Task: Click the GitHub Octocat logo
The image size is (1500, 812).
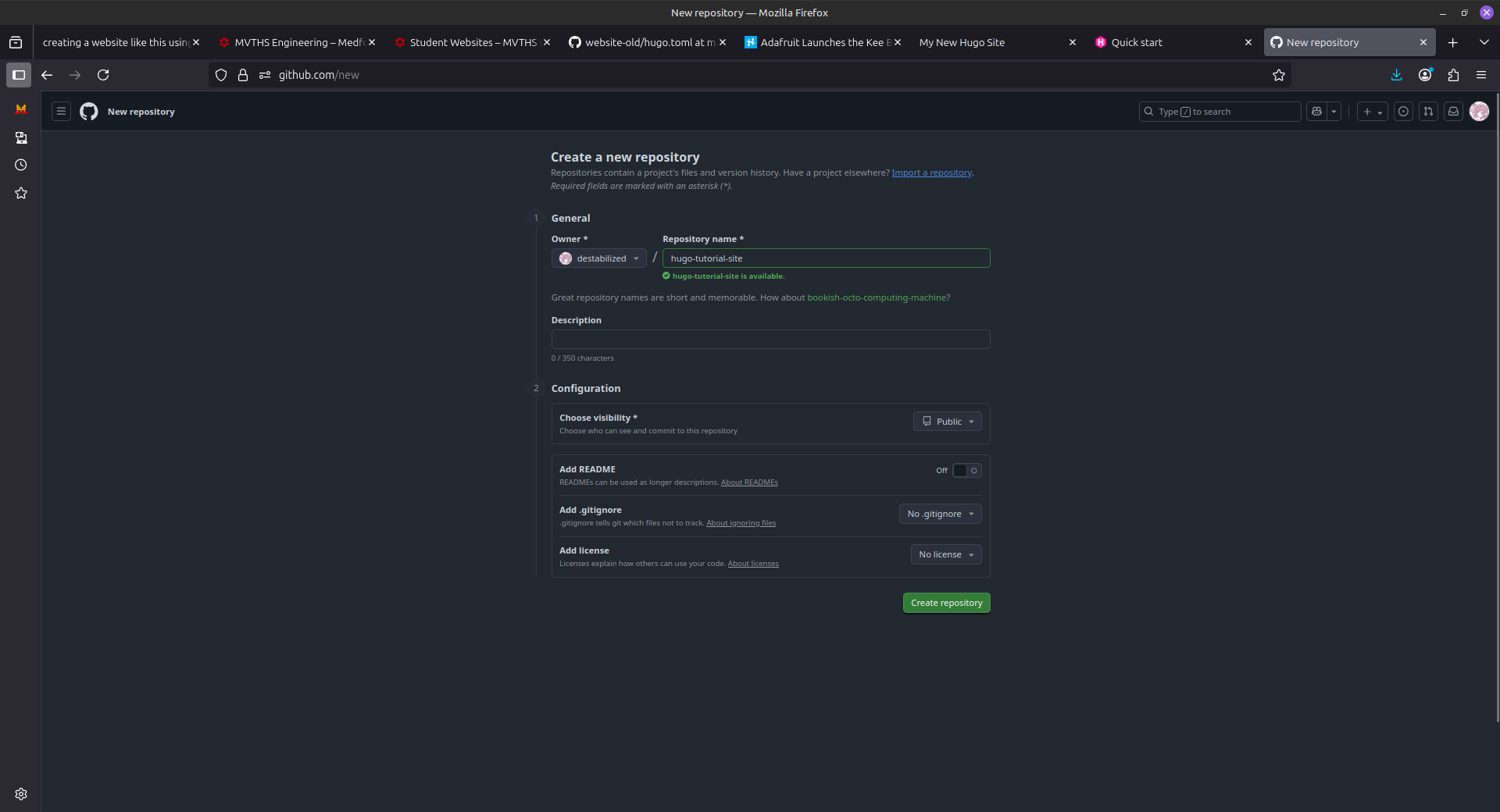Action: pos(89,112)
